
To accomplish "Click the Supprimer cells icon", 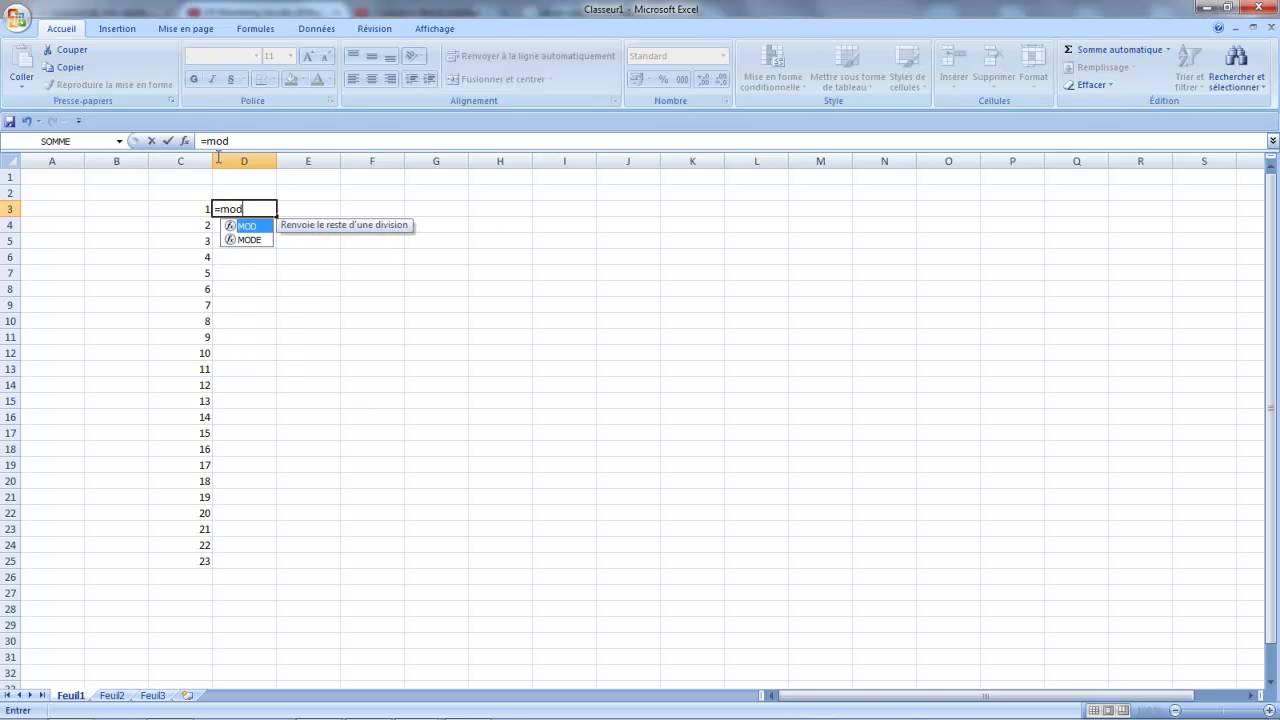I will (x=993, y=57).
